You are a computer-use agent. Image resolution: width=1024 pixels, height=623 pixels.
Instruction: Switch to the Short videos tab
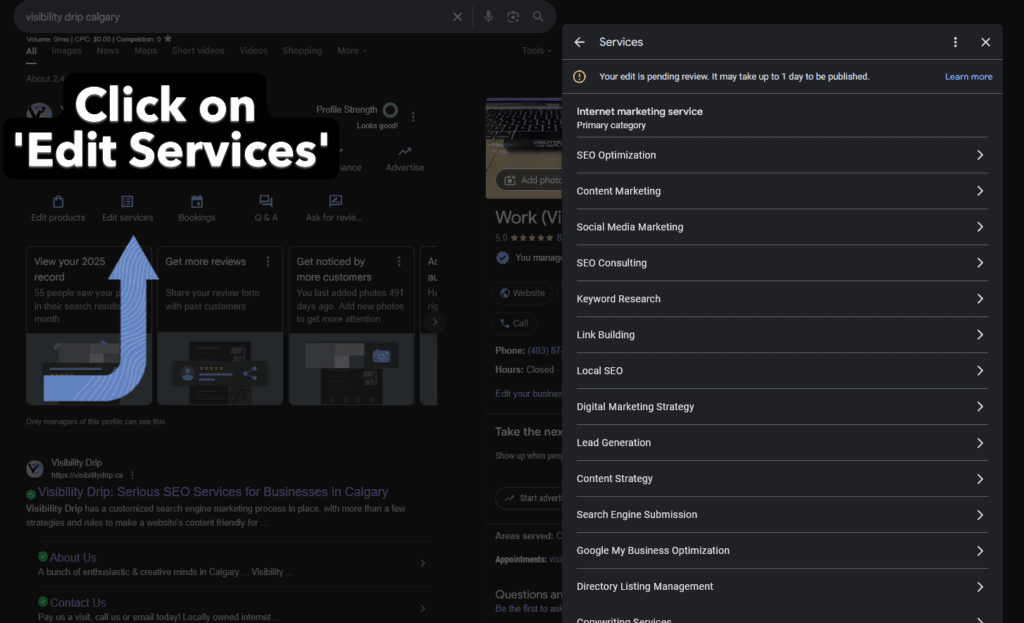(x=198, y=50)
